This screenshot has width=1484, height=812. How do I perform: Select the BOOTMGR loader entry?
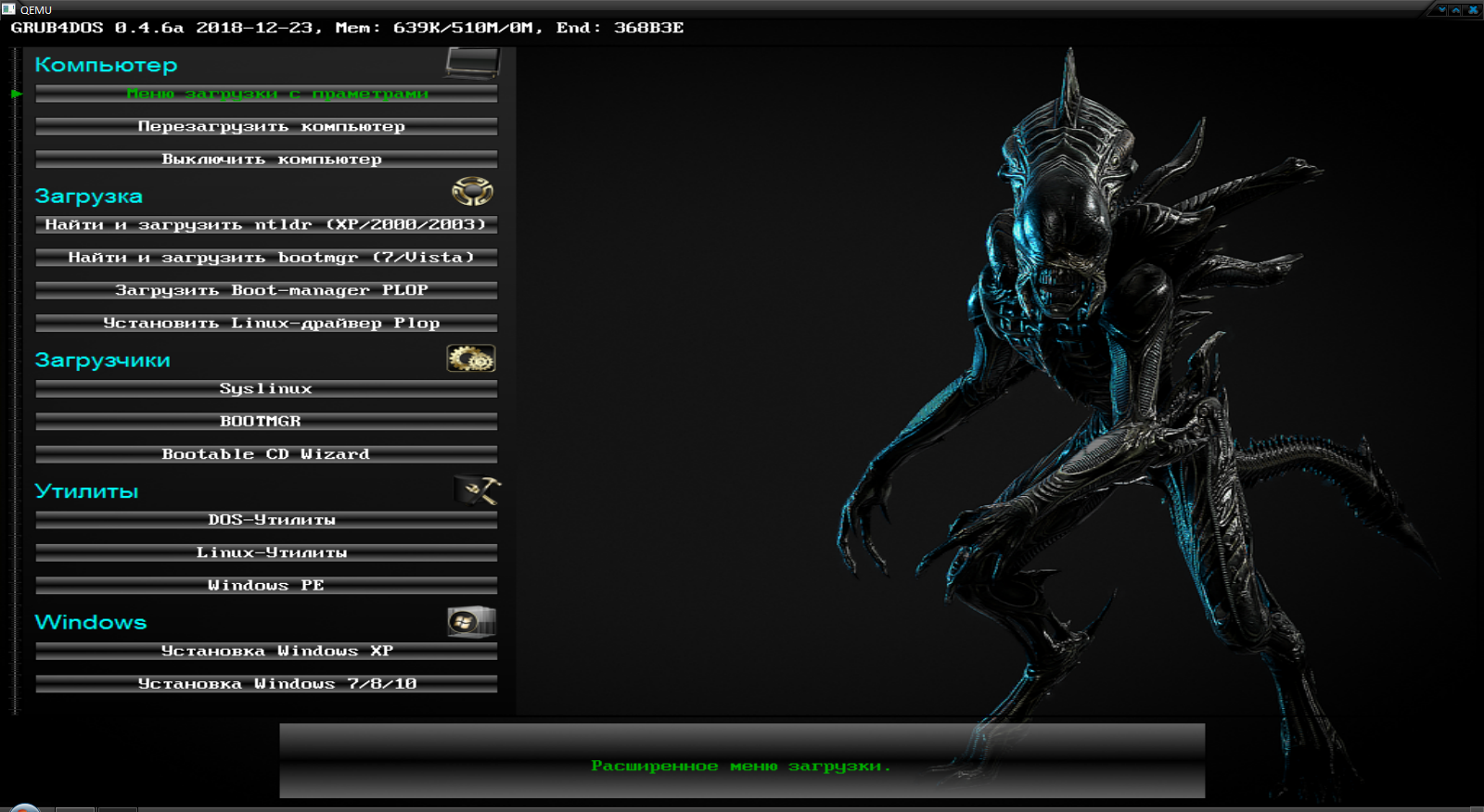pos(266,422)
